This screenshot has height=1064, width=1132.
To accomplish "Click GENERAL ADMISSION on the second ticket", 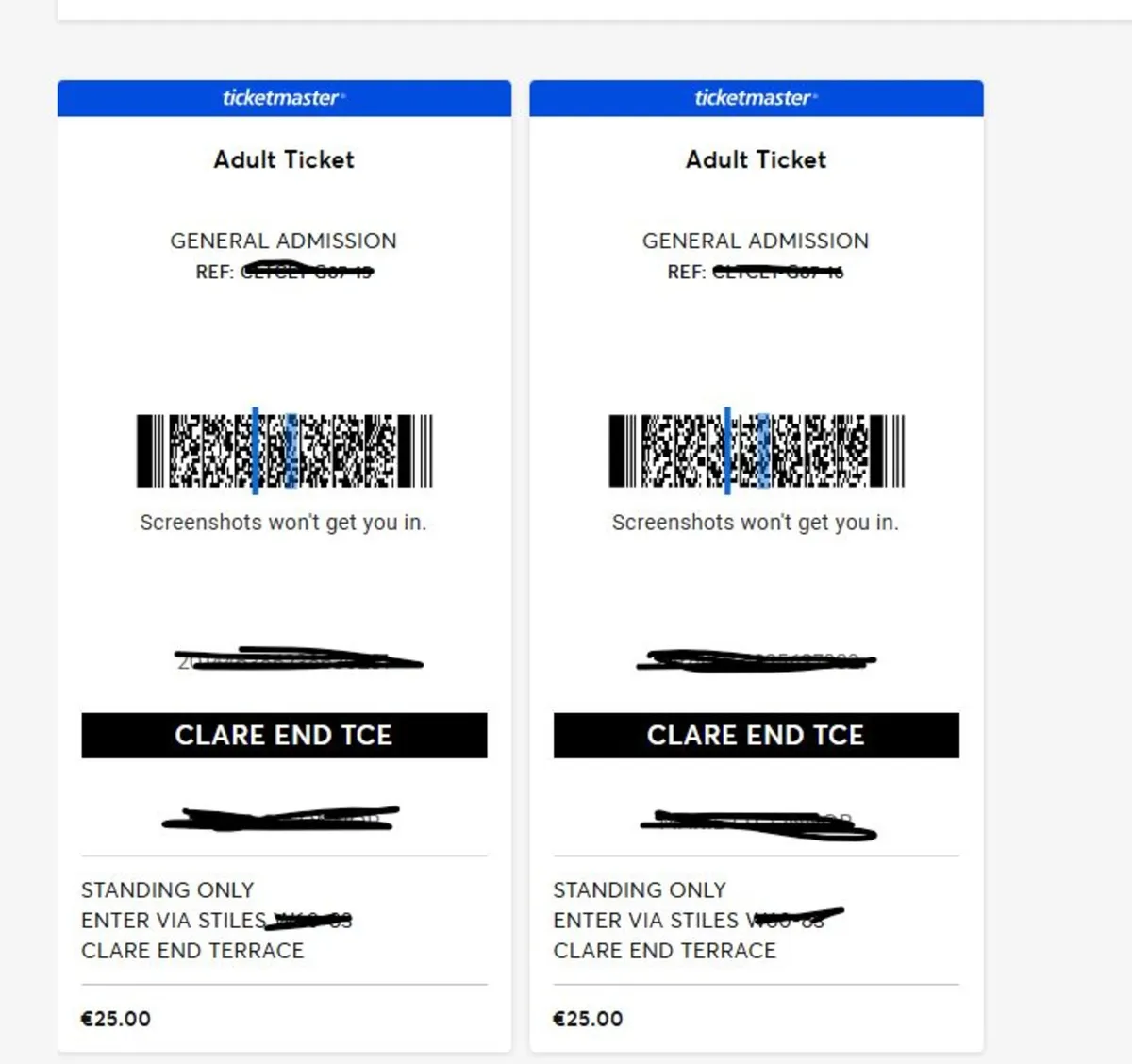I will coord(756,241).
